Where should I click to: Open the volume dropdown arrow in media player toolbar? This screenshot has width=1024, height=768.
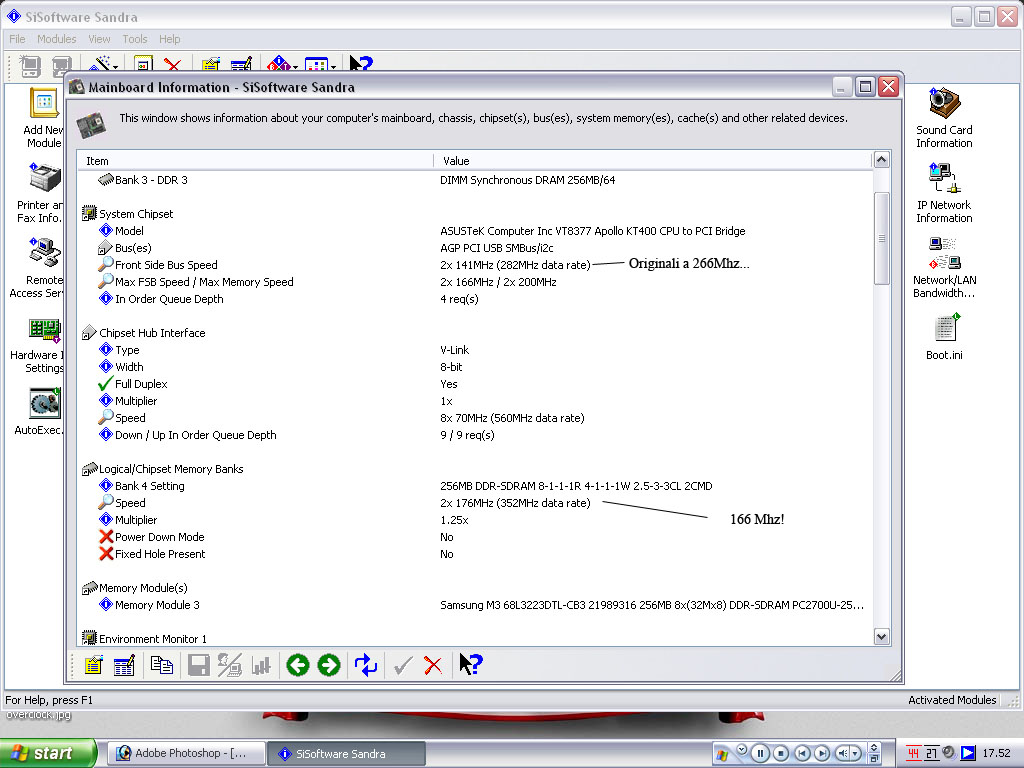click(855, 754)
